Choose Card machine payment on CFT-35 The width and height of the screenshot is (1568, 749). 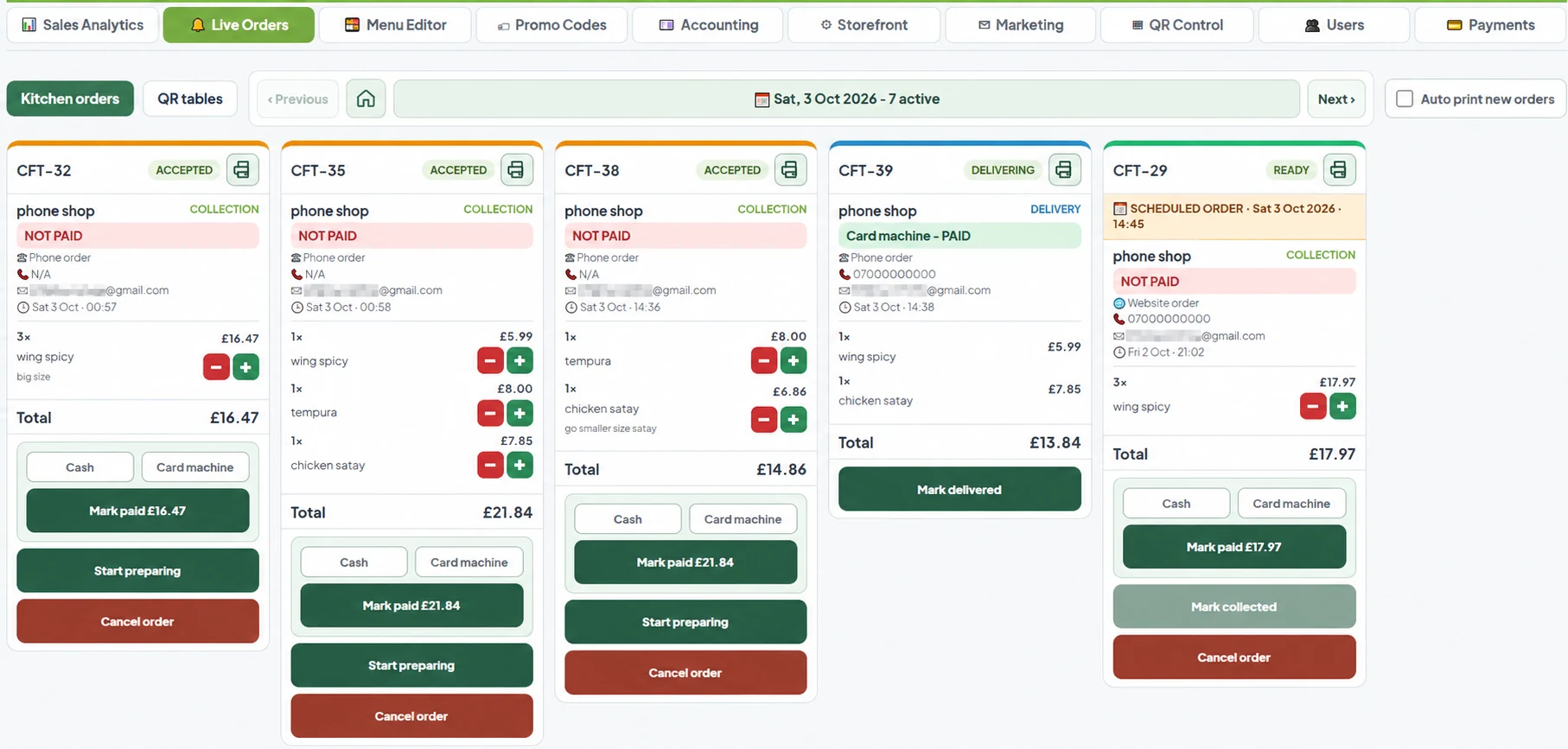469,562
